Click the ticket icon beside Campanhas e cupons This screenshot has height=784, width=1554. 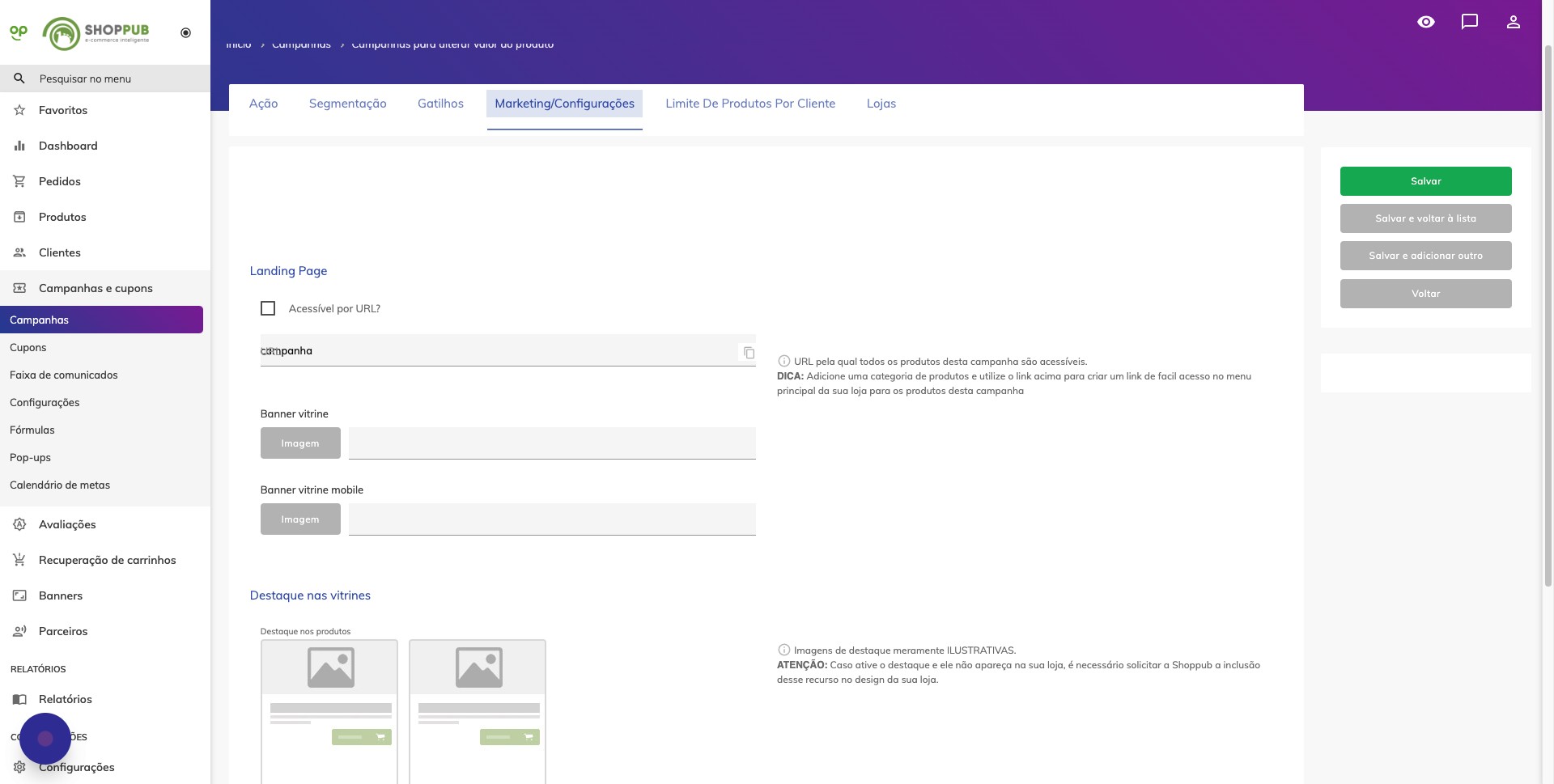point(19,288)
